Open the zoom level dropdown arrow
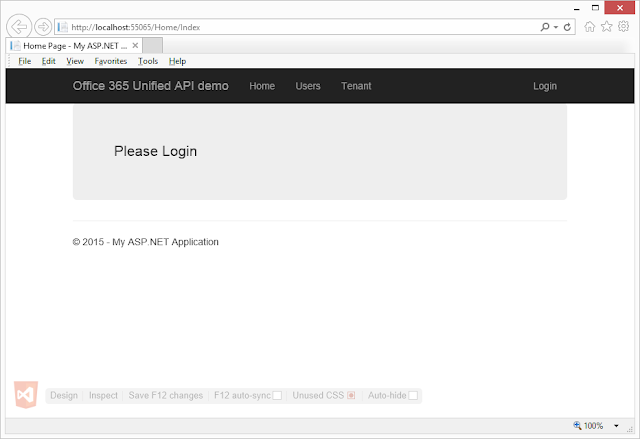Screen dimensions: 640x439 [616, 426]
